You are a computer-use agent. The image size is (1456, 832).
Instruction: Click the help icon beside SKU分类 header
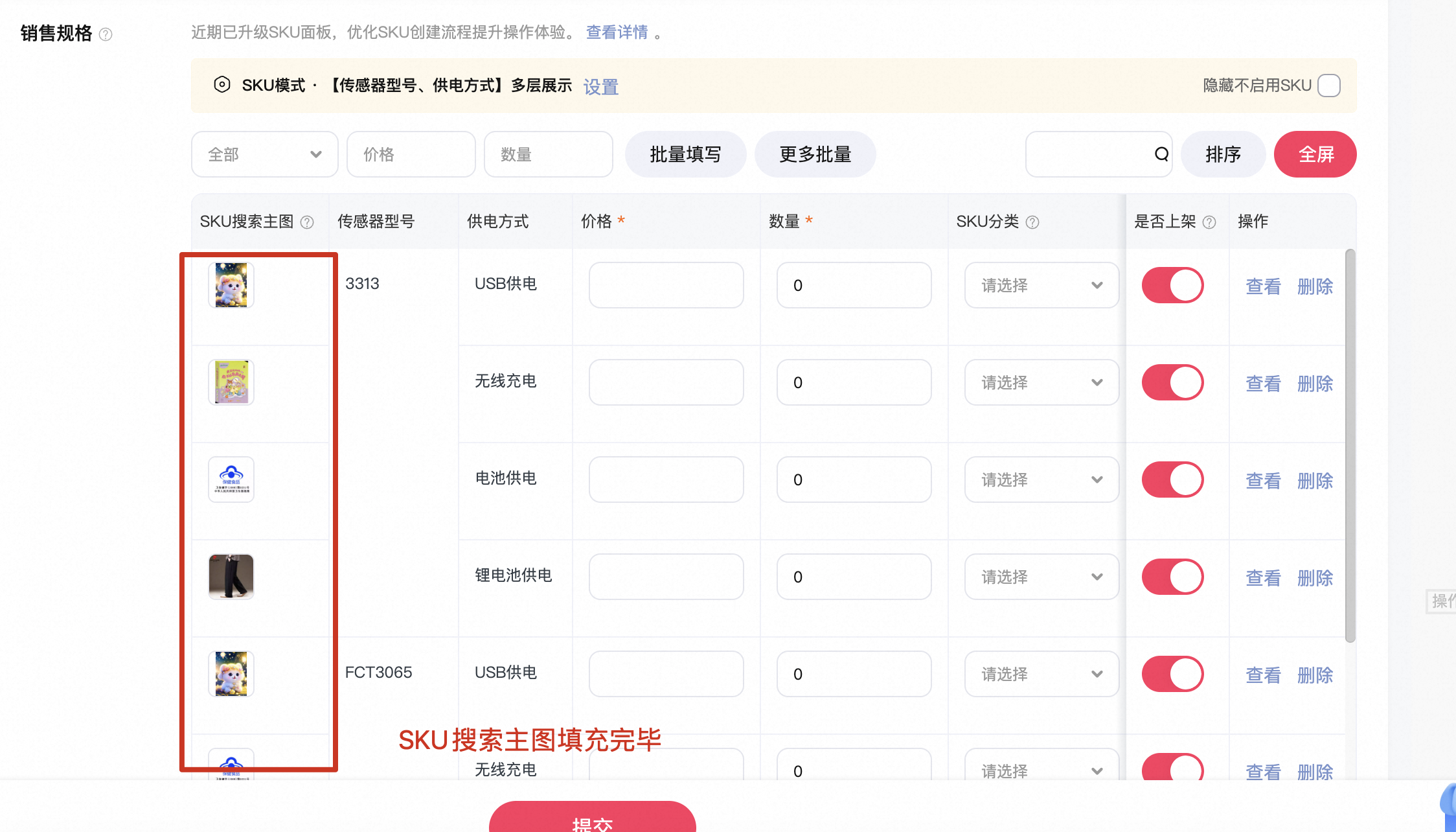click(1033, 222)
